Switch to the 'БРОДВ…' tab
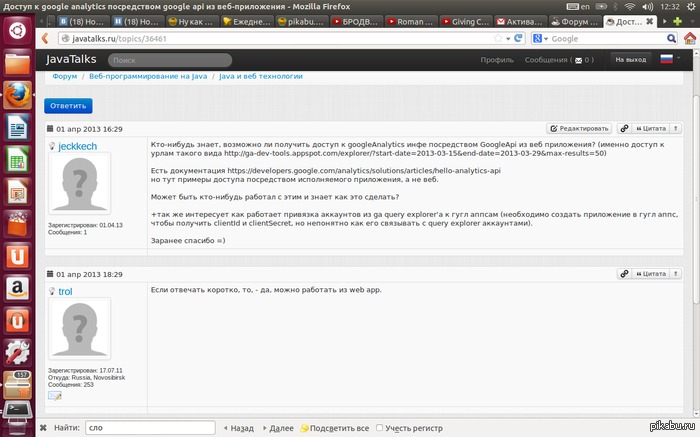The image size is (700, 437). point(356,21)
